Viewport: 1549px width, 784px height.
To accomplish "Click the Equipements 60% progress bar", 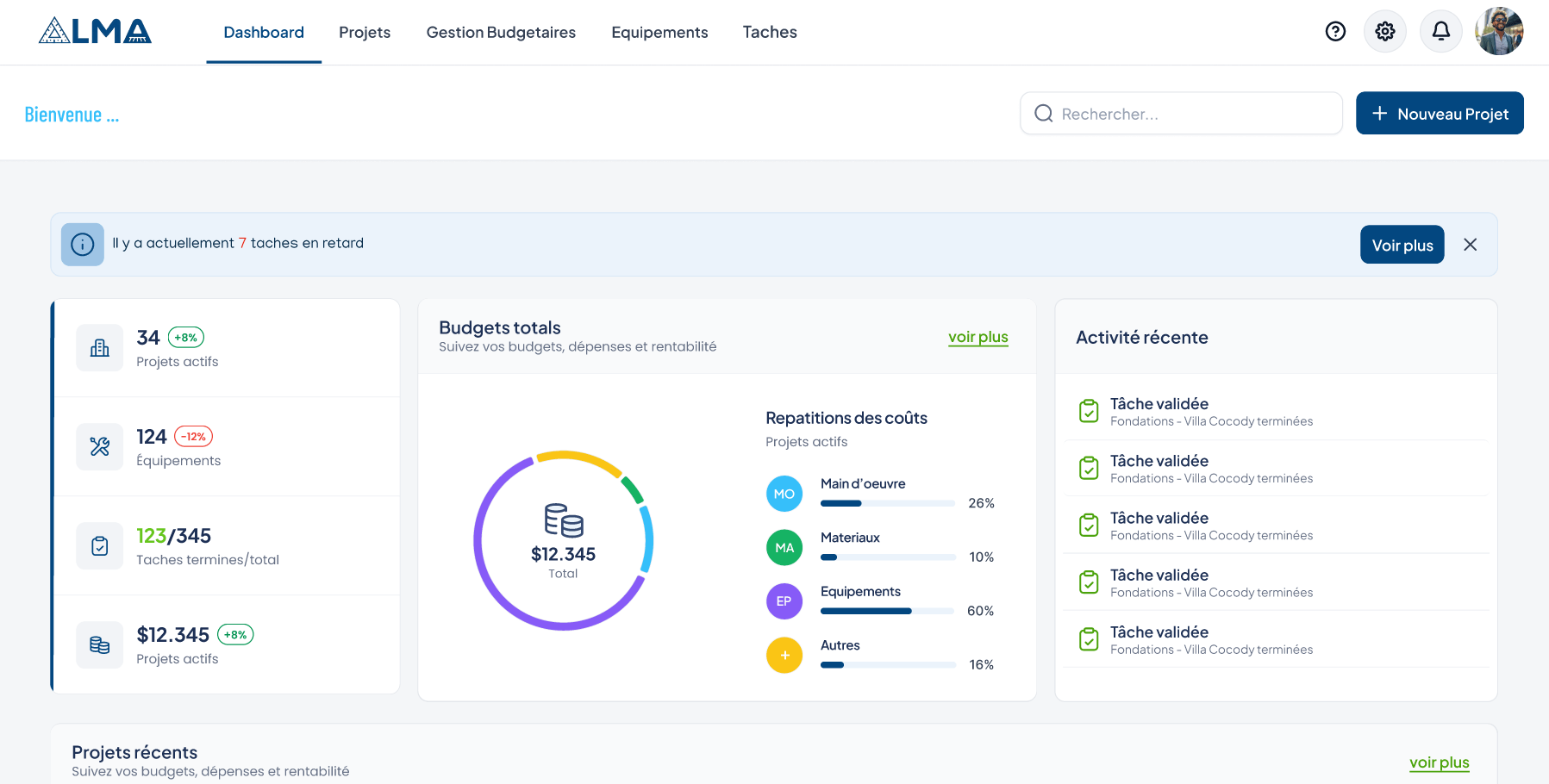I will point(888,611).
